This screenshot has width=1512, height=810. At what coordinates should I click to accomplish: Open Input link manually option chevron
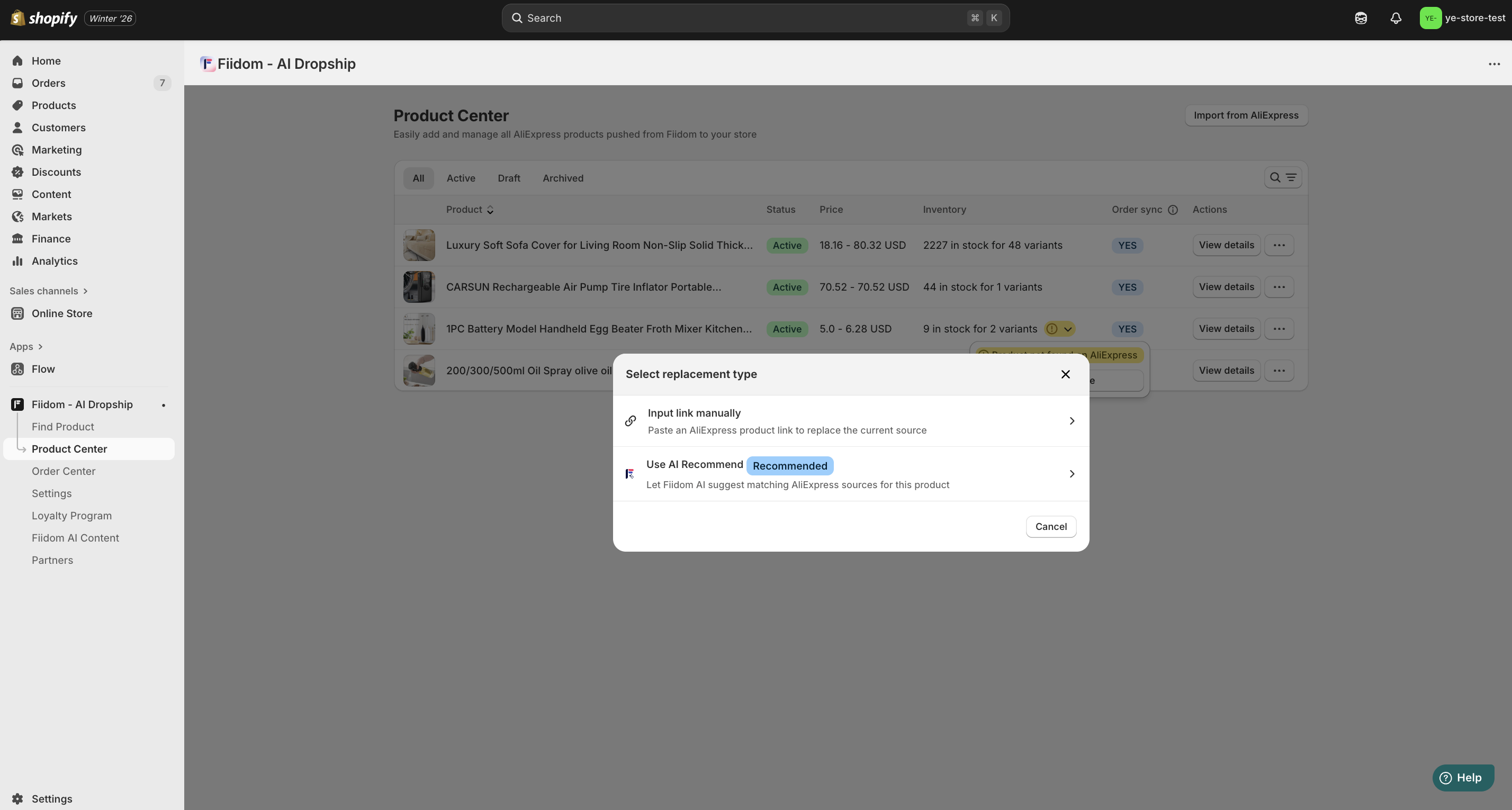coord(1071,421)
